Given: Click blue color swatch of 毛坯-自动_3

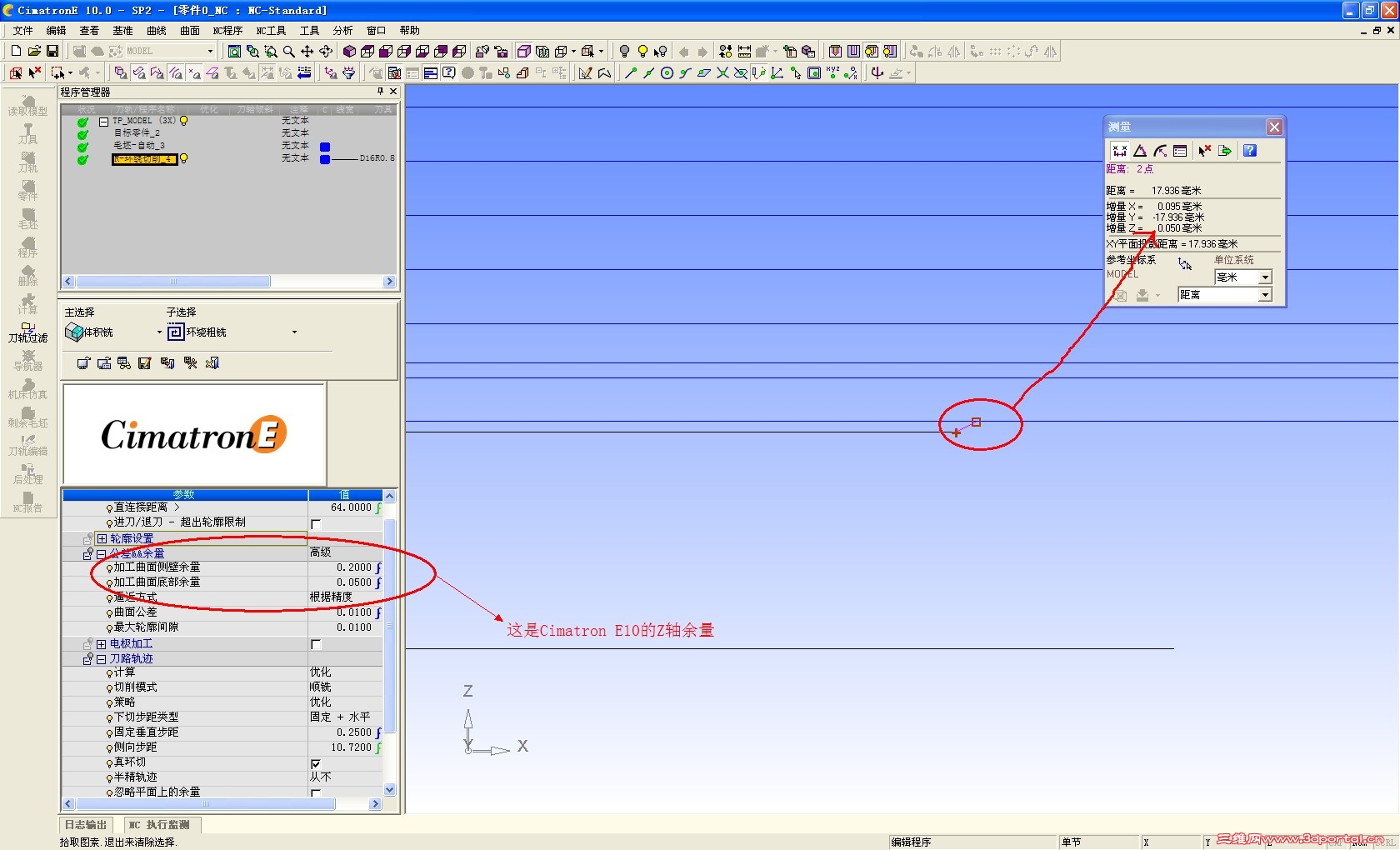Looking at the screenshot, I should tap(325, 147).
